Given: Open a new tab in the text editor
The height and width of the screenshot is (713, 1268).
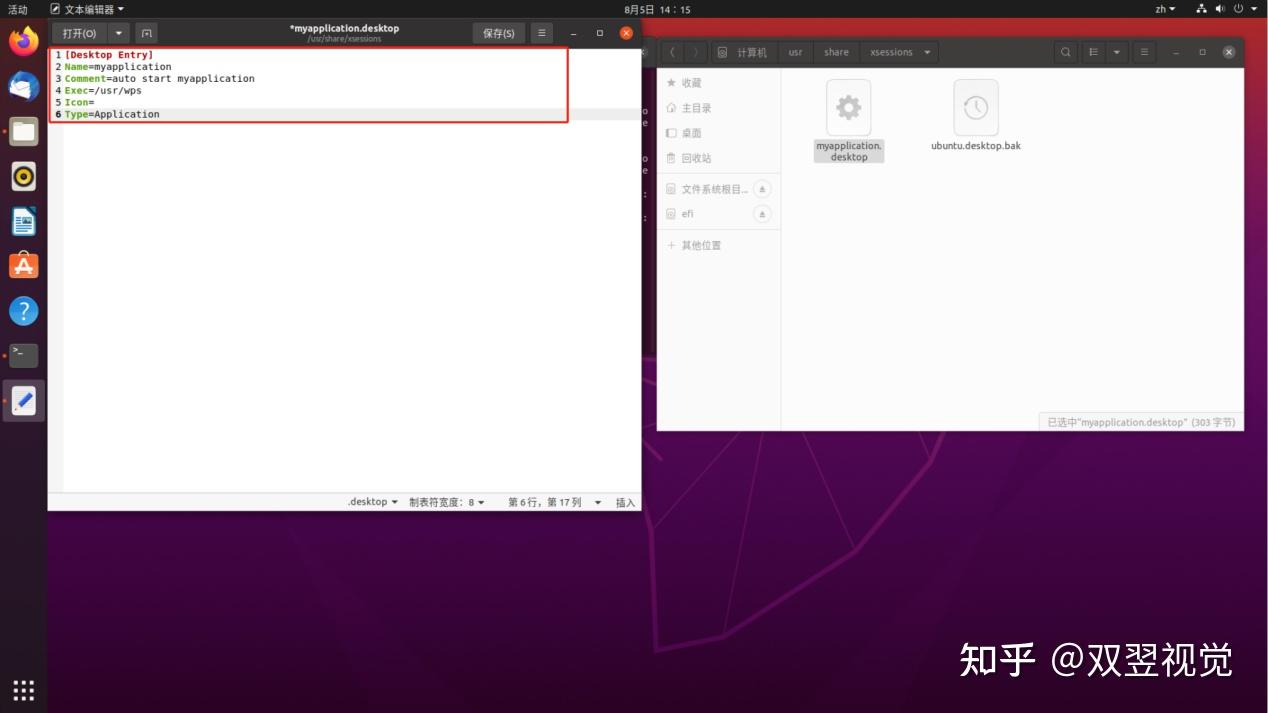Looking at the screenshot, I should tap(146, 33).
